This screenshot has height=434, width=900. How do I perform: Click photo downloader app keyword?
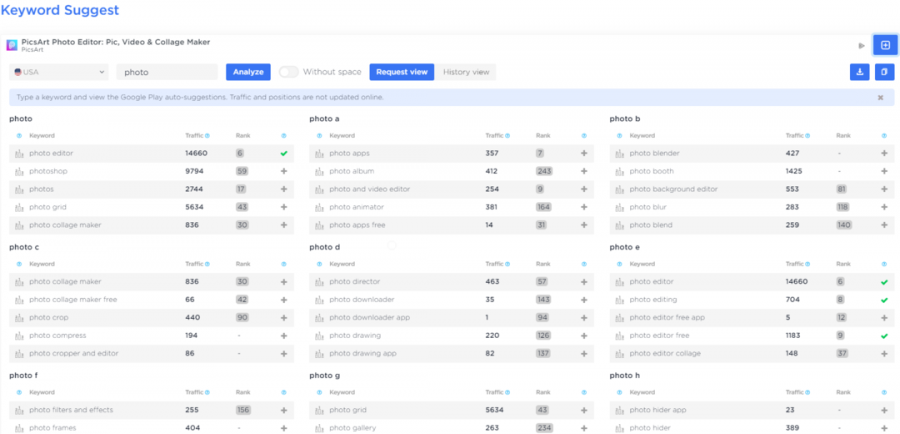369,317
